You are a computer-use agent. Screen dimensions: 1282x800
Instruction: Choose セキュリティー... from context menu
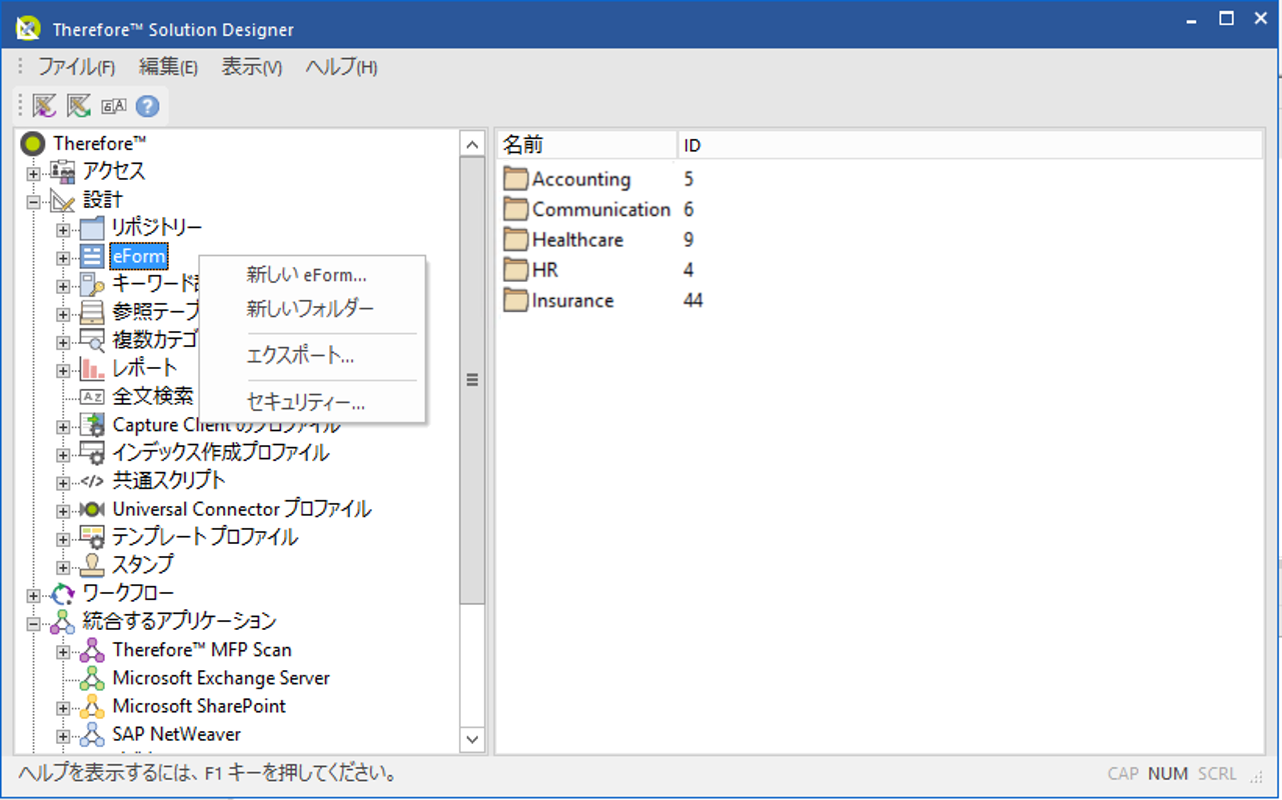(x=312, y=403)
